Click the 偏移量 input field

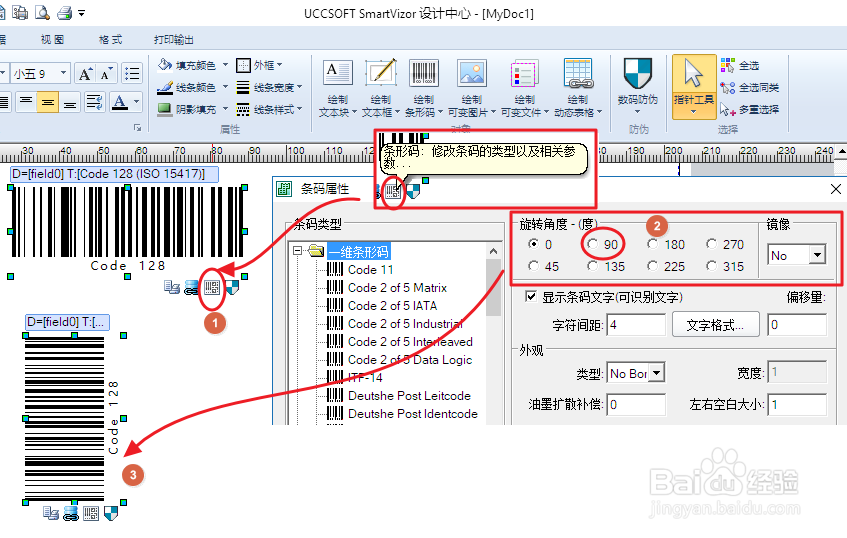pyautogui.click(x=797, y=325)
